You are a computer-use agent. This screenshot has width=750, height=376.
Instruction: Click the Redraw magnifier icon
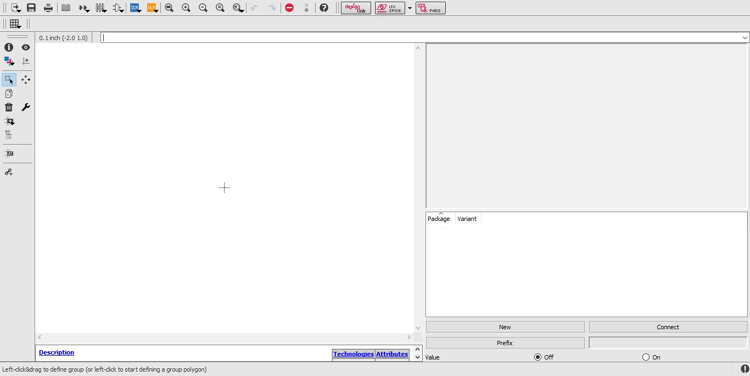coord(220,8)
